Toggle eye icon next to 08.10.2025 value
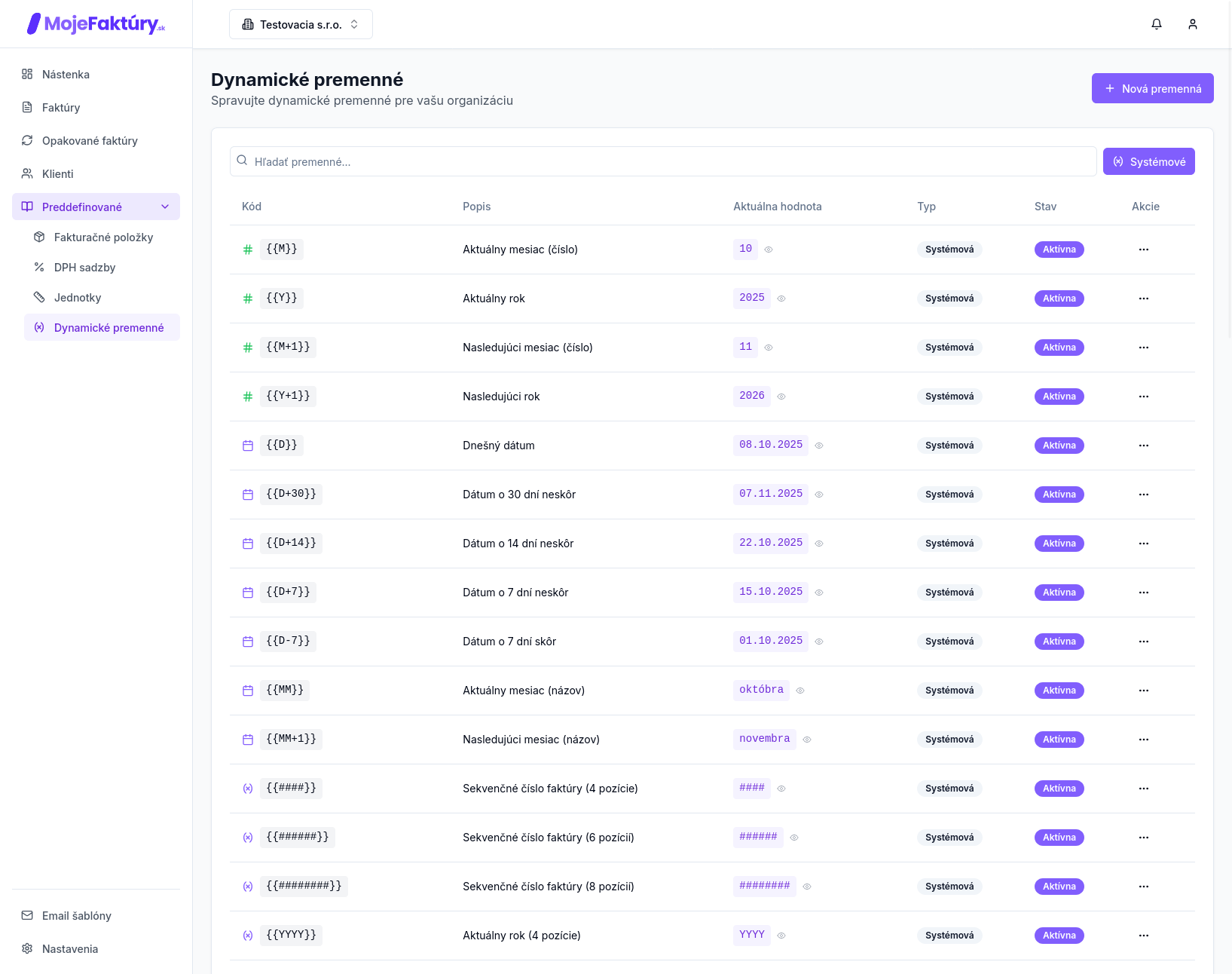Screen dimensions: 1232x974 click(819, 446)
